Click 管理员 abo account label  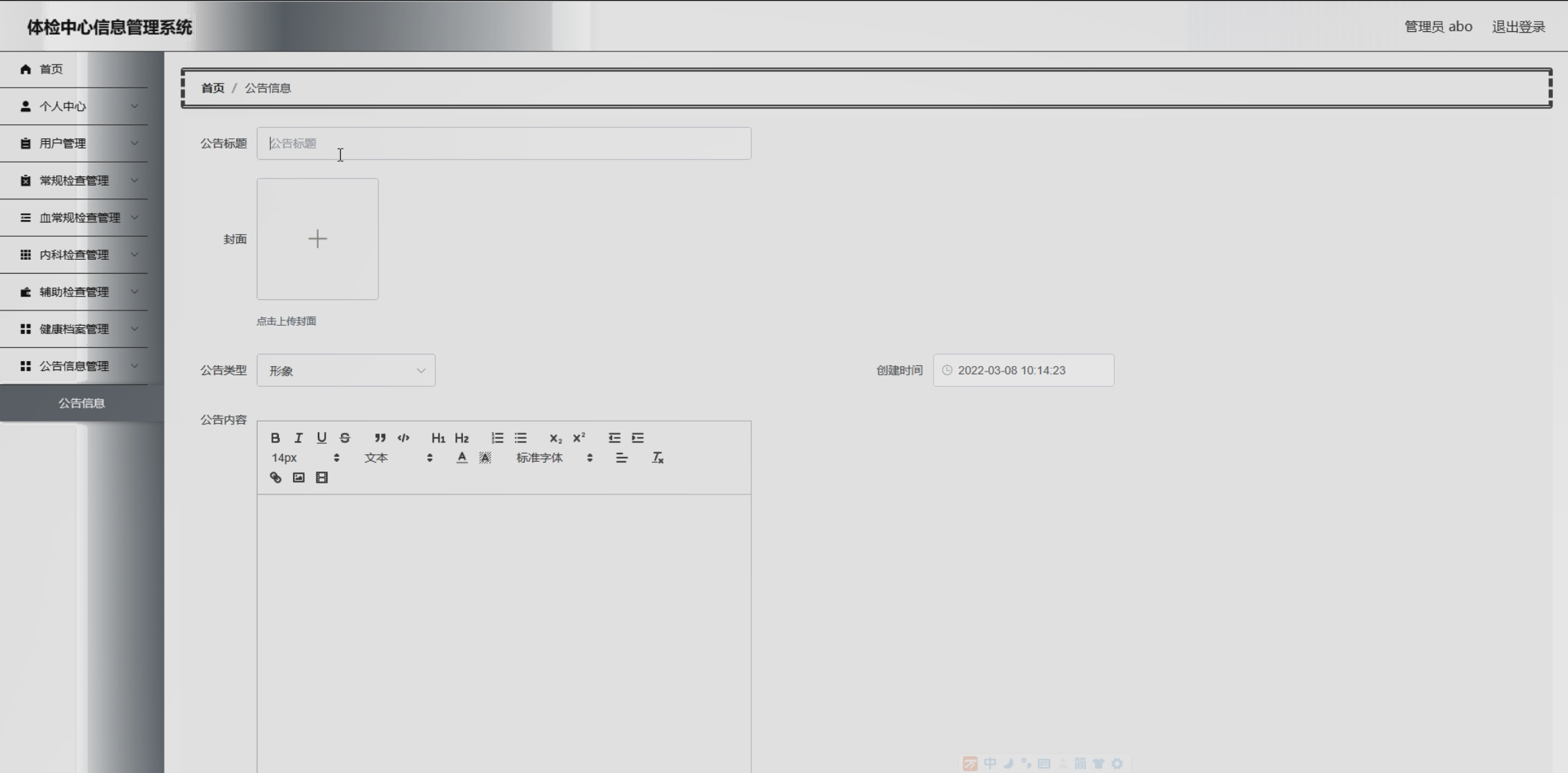tap(1438, 26)
